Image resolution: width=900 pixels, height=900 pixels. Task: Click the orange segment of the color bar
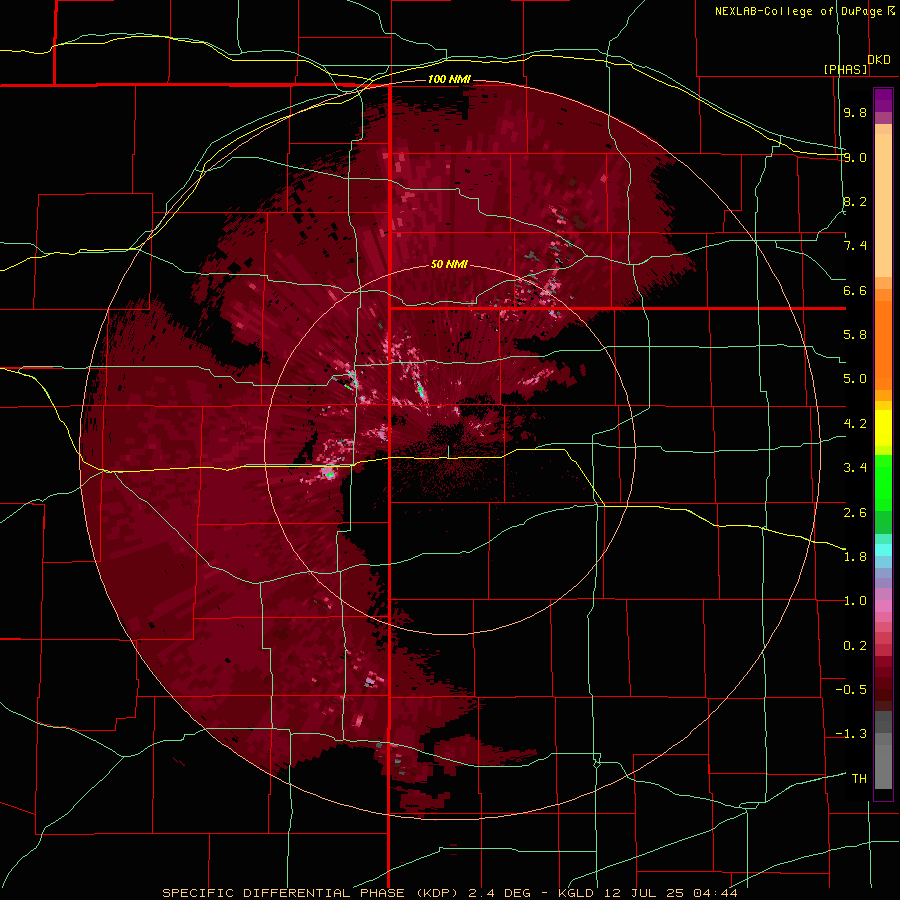[x=883, y=344]
